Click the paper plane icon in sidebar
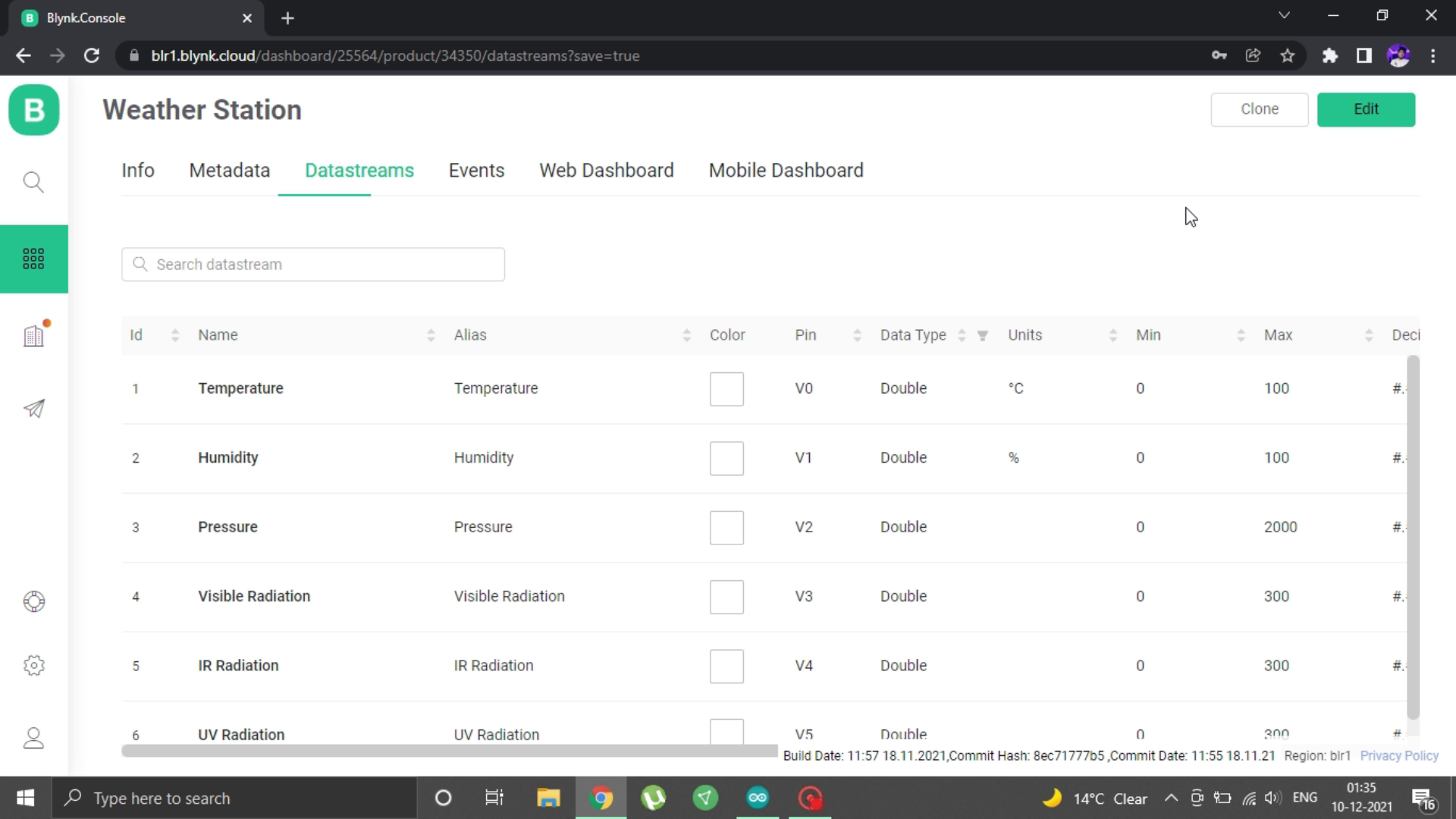This screenshot has height=819, width=1456. pos(33,409)
